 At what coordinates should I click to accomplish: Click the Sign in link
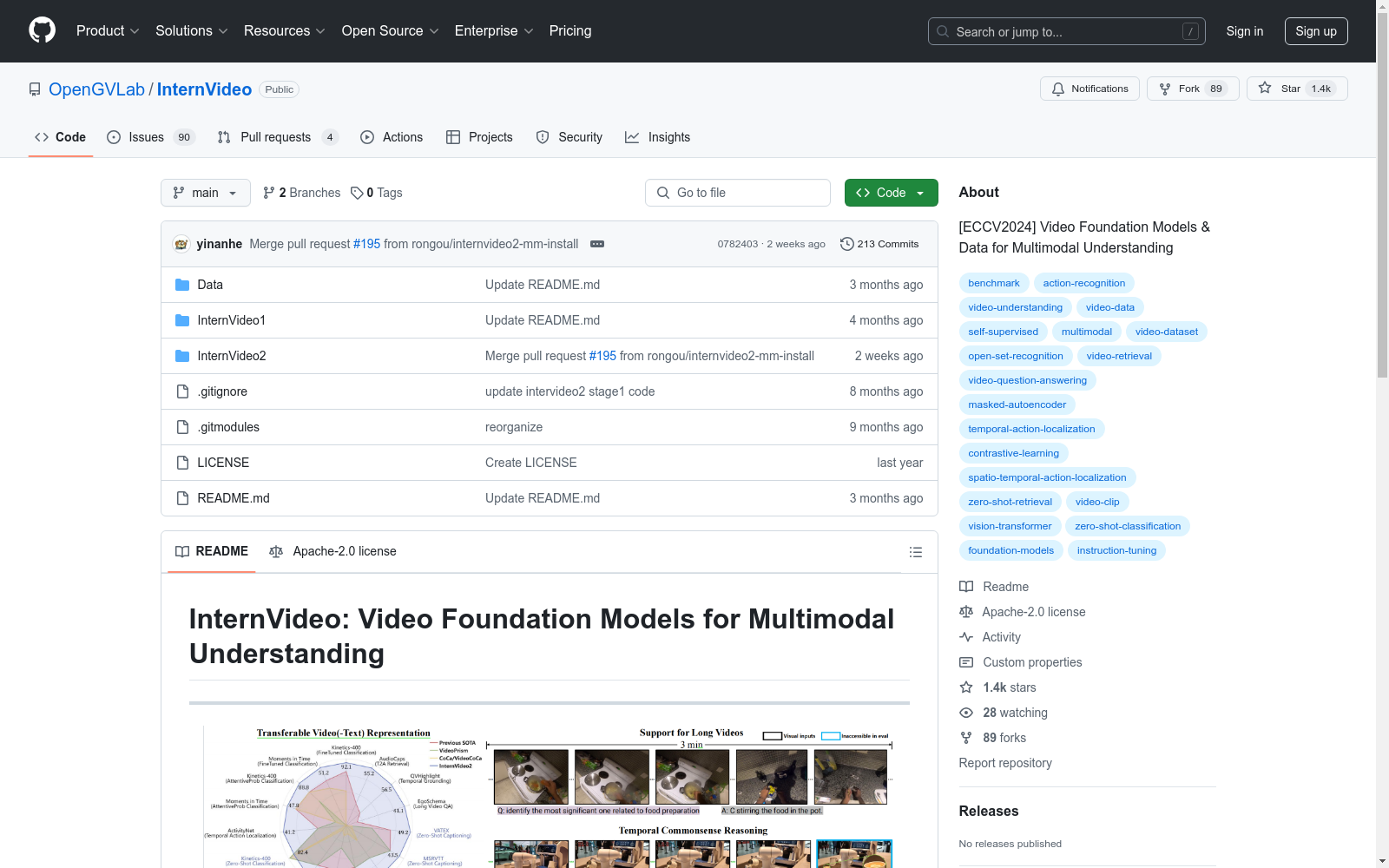pyautogui.click(x=1245, y=31)
